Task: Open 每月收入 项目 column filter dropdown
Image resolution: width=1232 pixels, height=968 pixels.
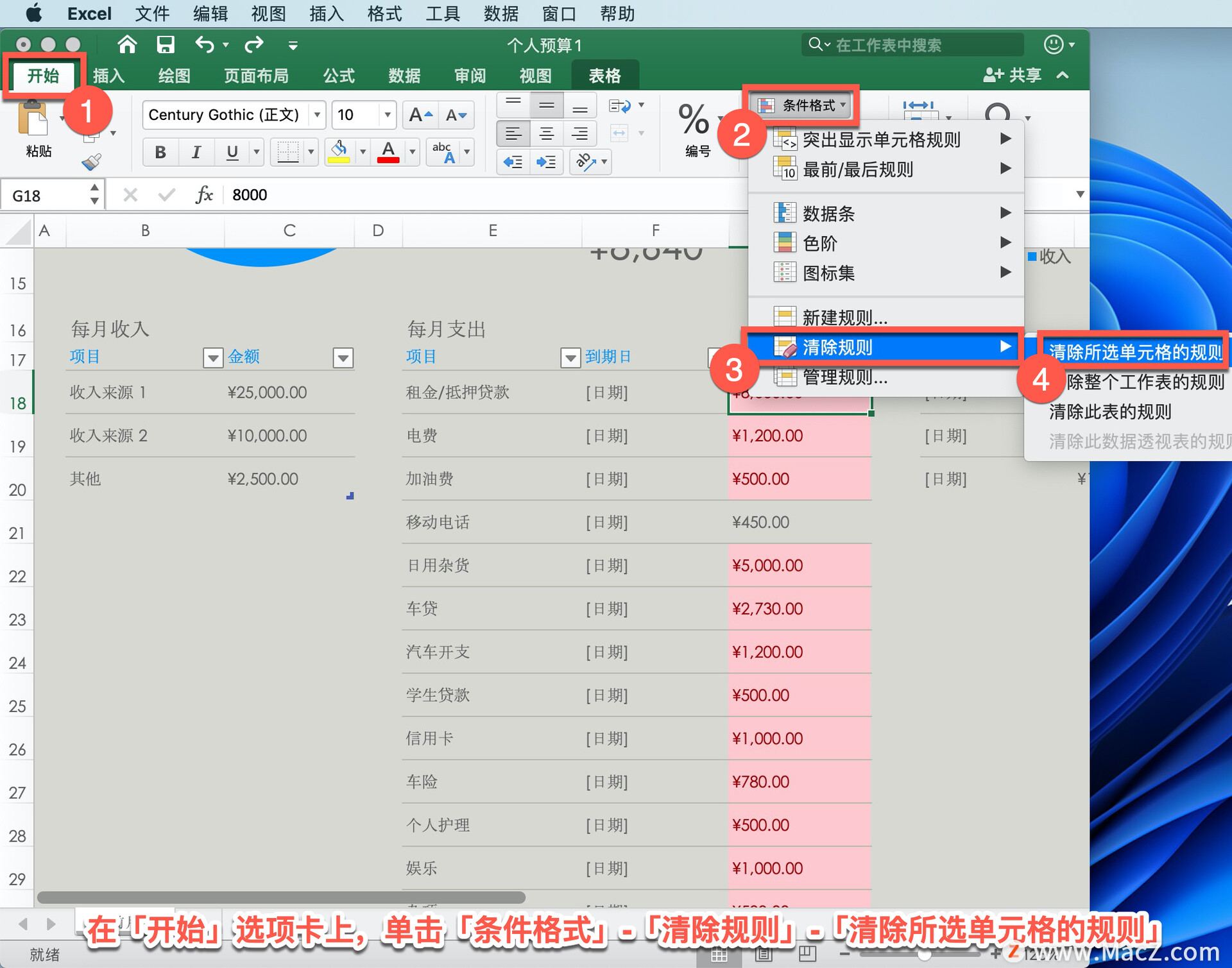Action: coord(212,357)
